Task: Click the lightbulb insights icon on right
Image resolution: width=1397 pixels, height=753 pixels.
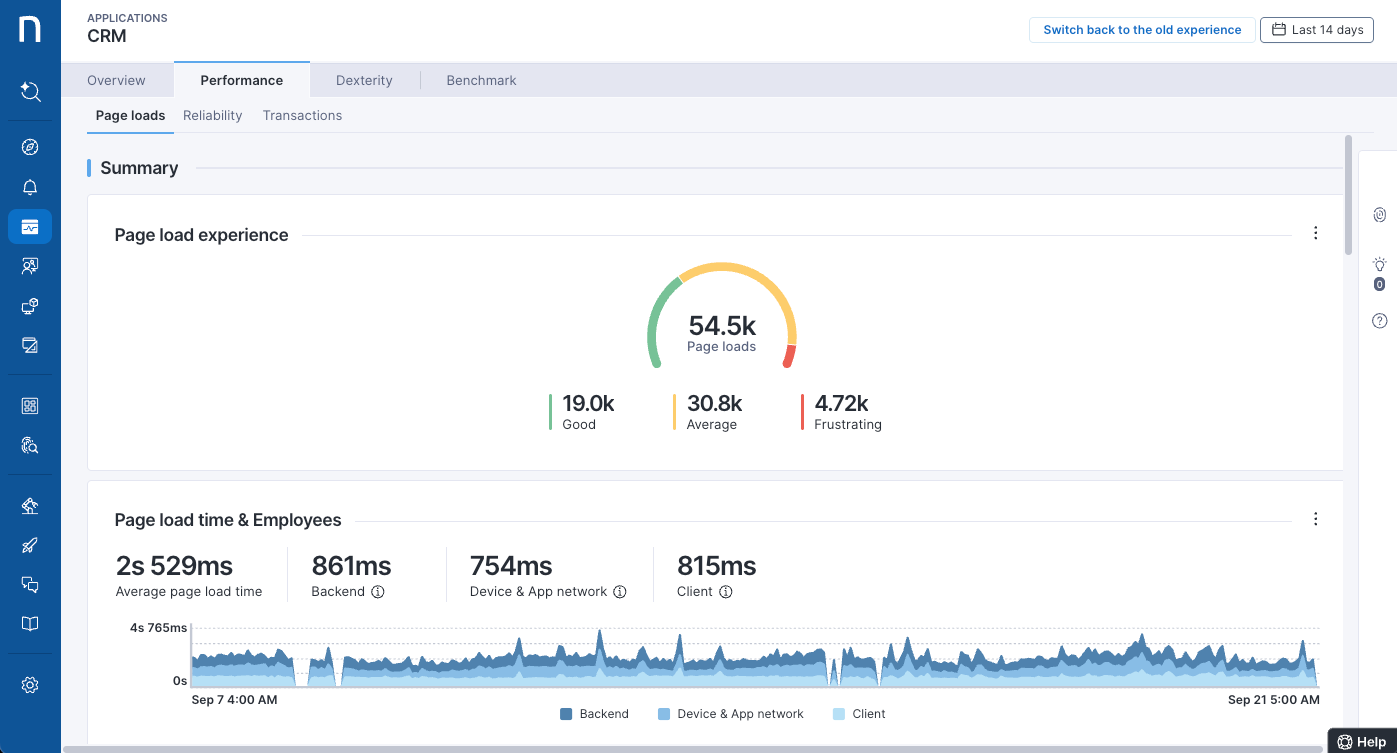Action: [1379, 265]
